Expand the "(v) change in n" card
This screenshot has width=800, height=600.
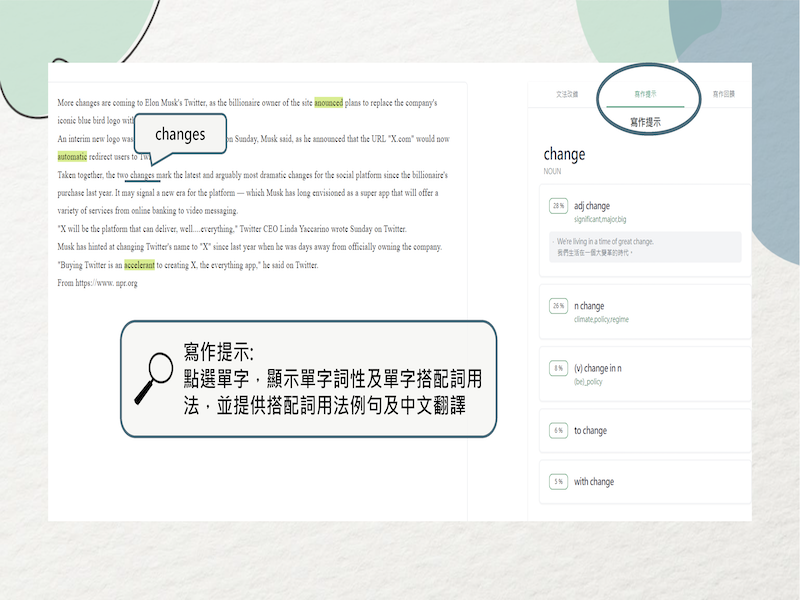644,374
